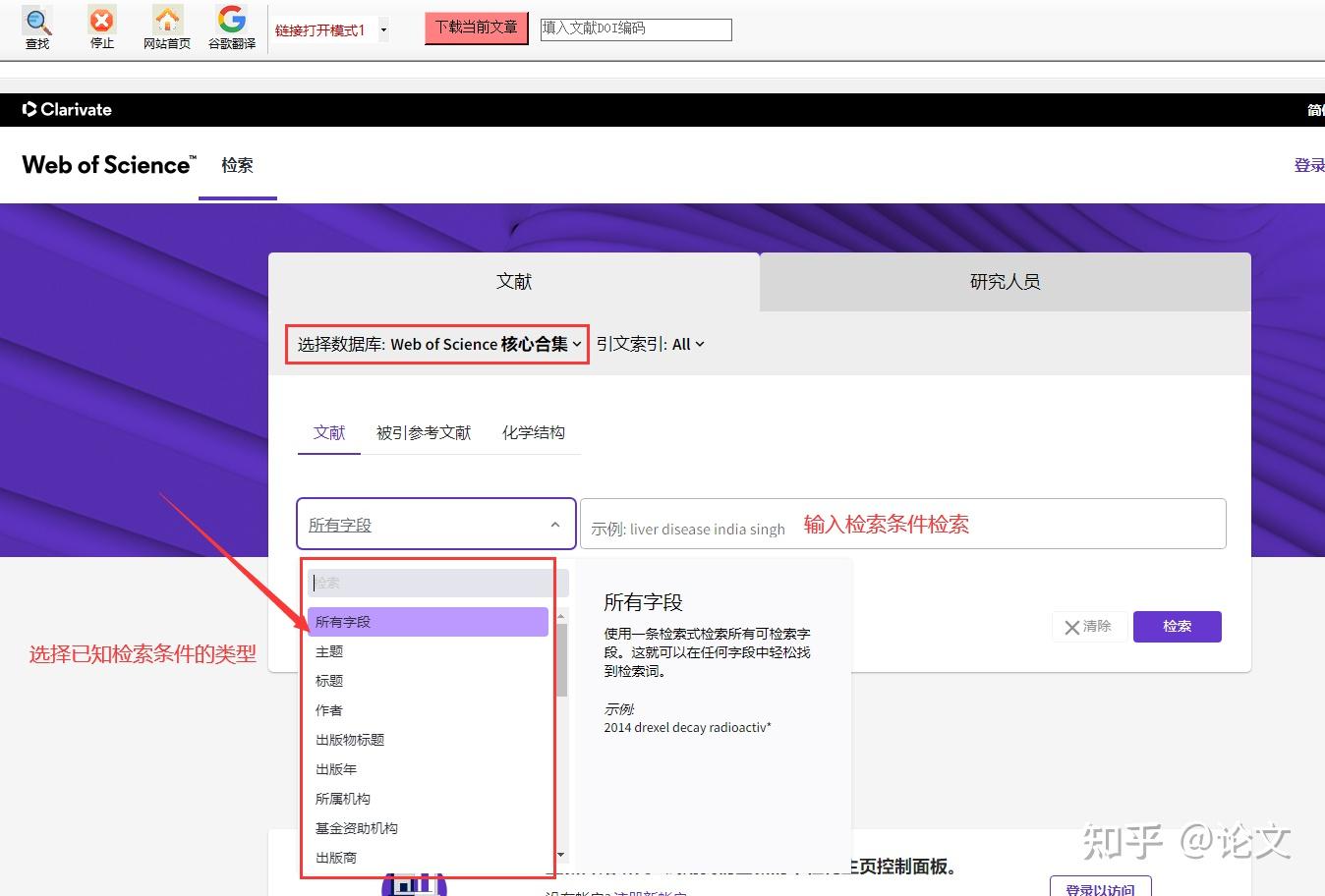Image resolution: width=1325 pixels, height=896 pixels.
Task: Switch to the 研究人员 tab
Action: coord(1005,281)
